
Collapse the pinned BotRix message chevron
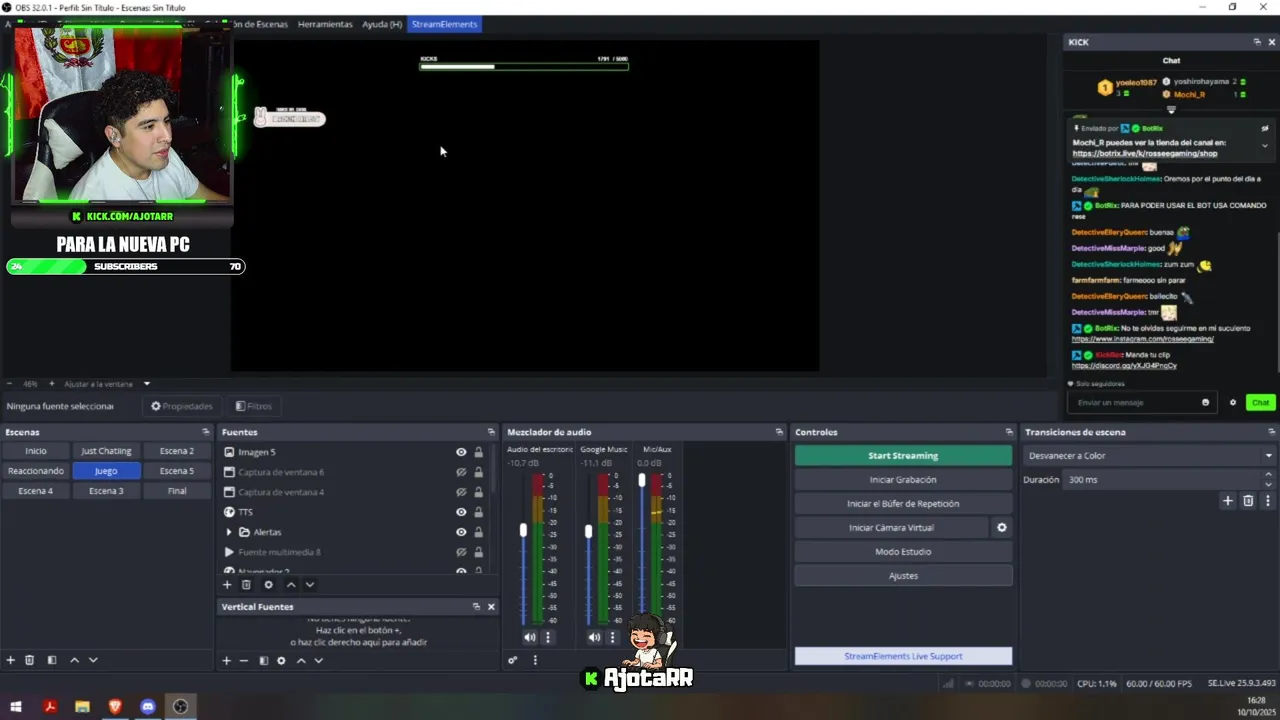[x=1264, y=146]
